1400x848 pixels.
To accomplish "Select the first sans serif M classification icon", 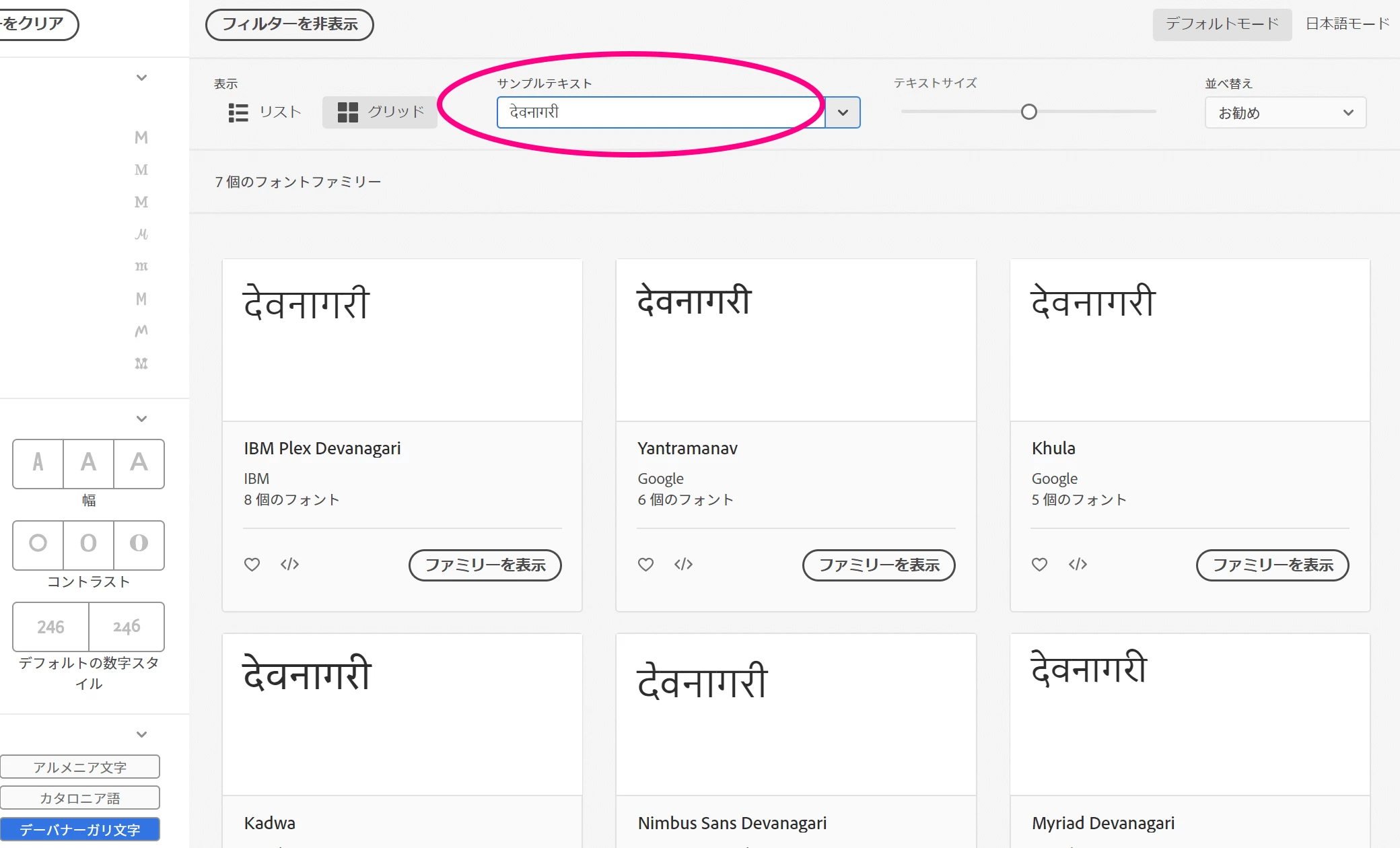I will [141, 137].
